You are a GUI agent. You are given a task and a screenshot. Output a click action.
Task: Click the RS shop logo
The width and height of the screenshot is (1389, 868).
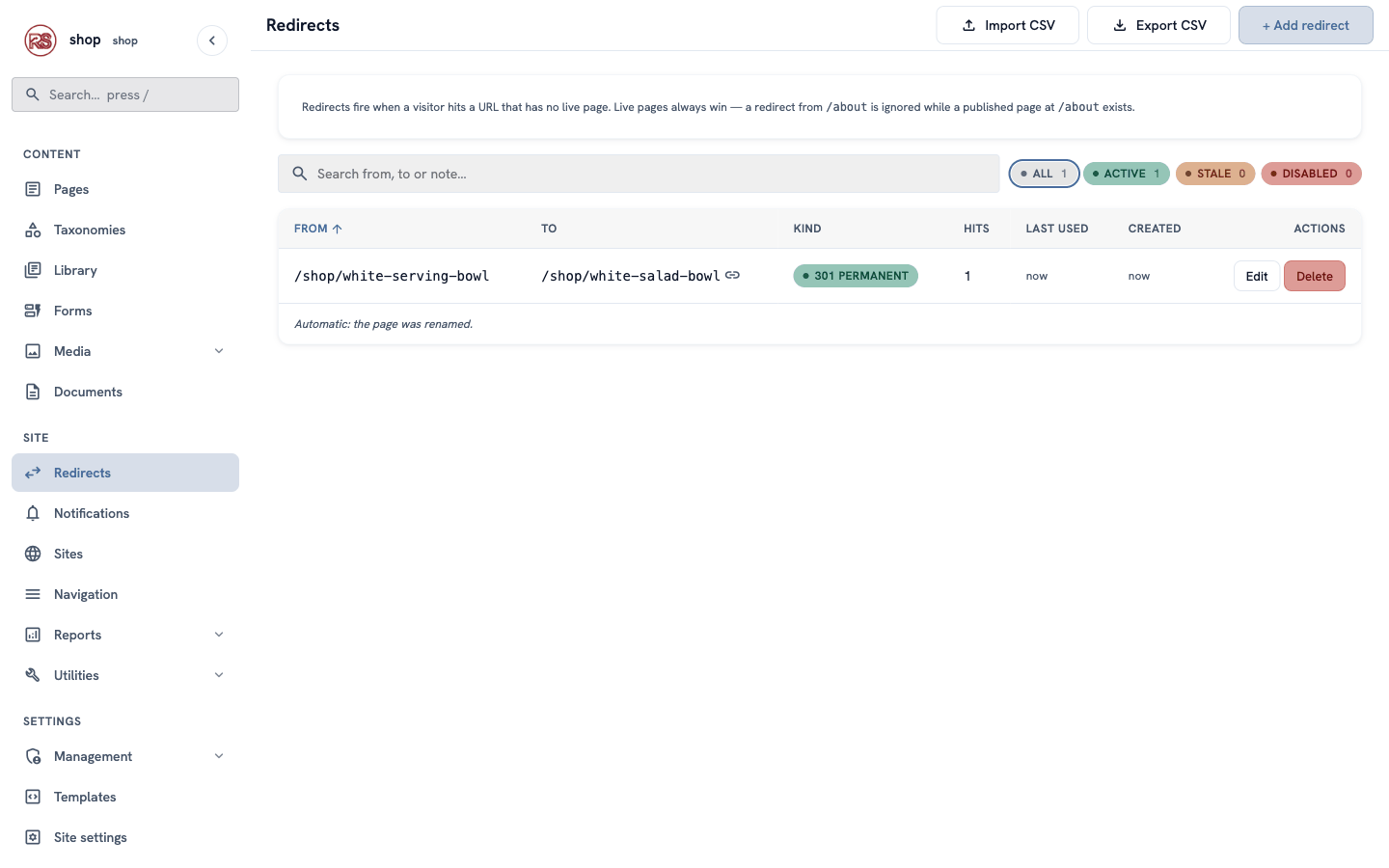[41, 41]
